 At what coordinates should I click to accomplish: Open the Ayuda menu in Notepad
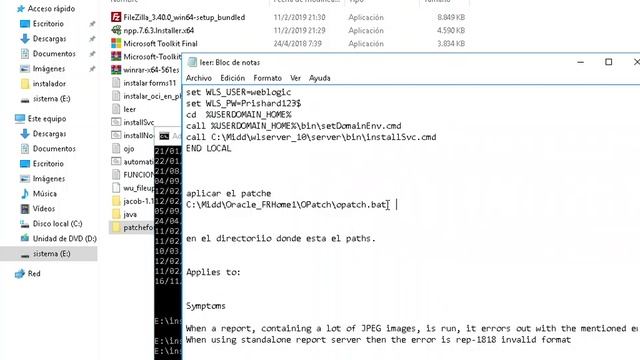pos(320,78)
